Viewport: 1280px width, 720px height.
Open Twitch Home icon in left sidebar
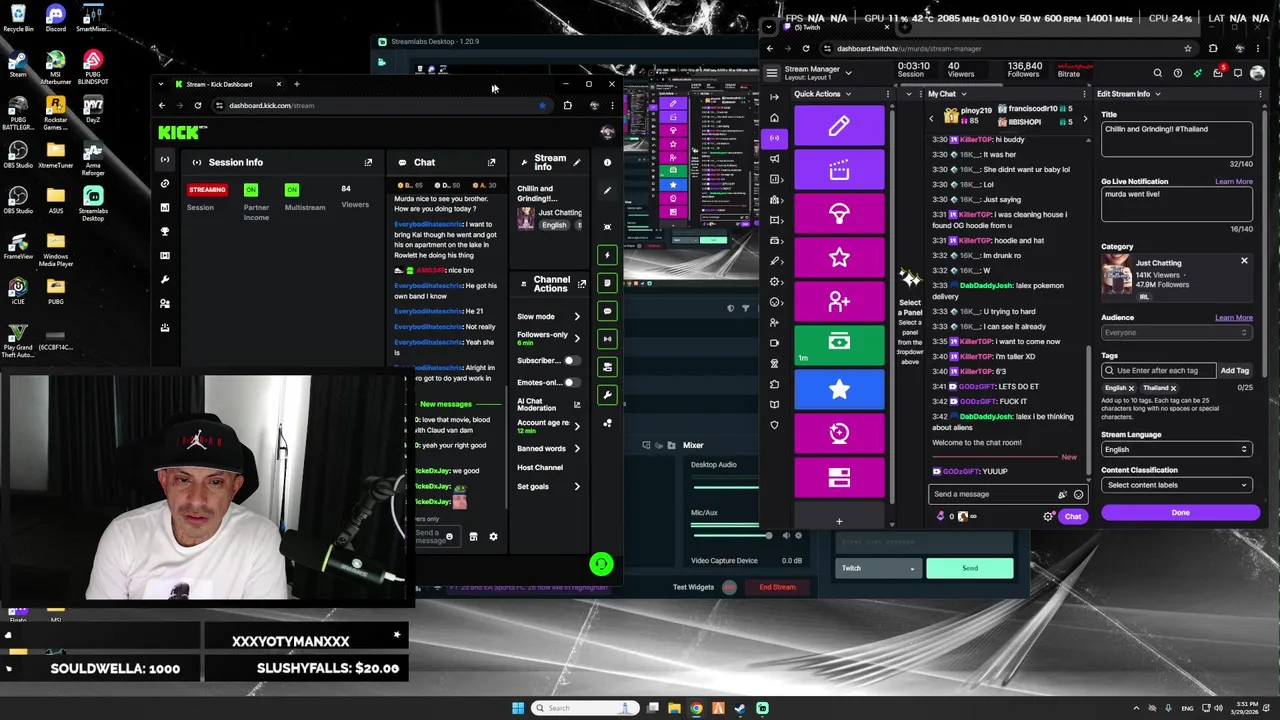[774, 117]
